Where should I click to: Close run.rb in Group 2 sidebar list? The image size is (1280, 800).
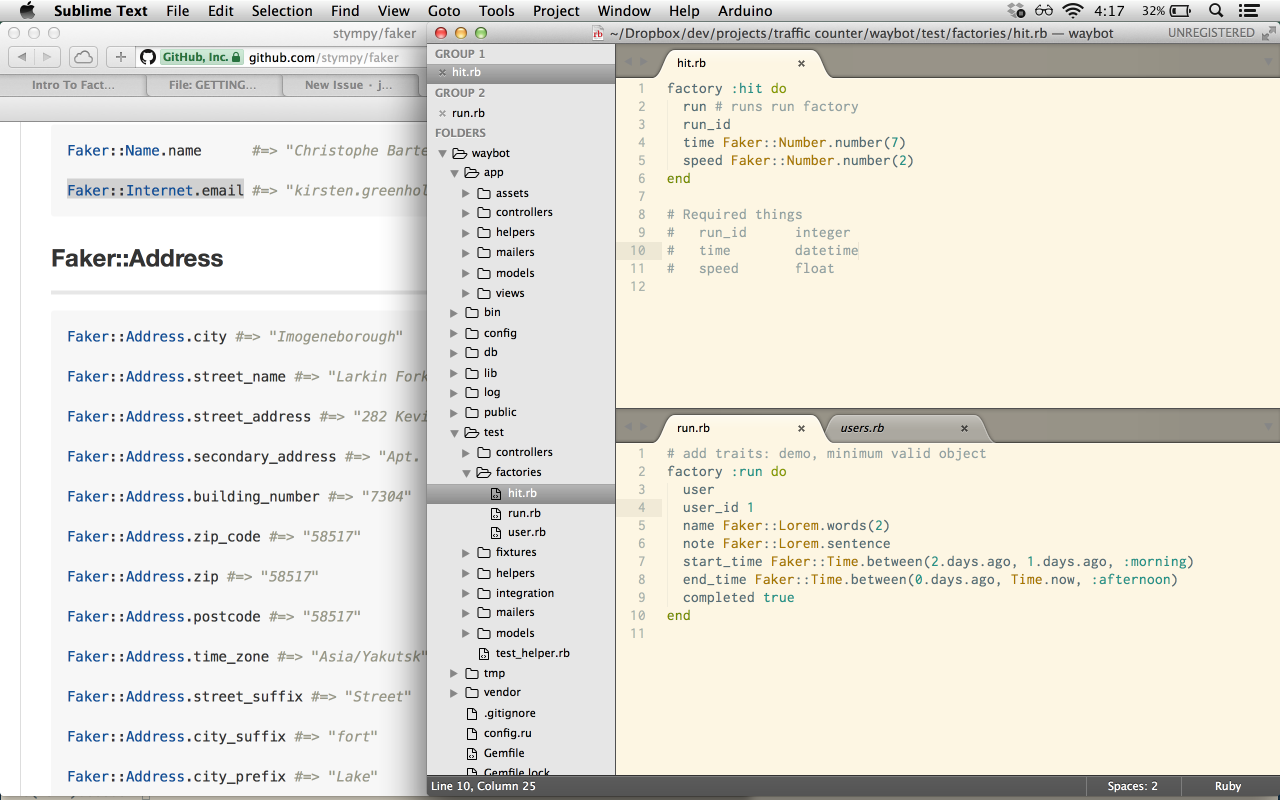click(x=442, y=113)
